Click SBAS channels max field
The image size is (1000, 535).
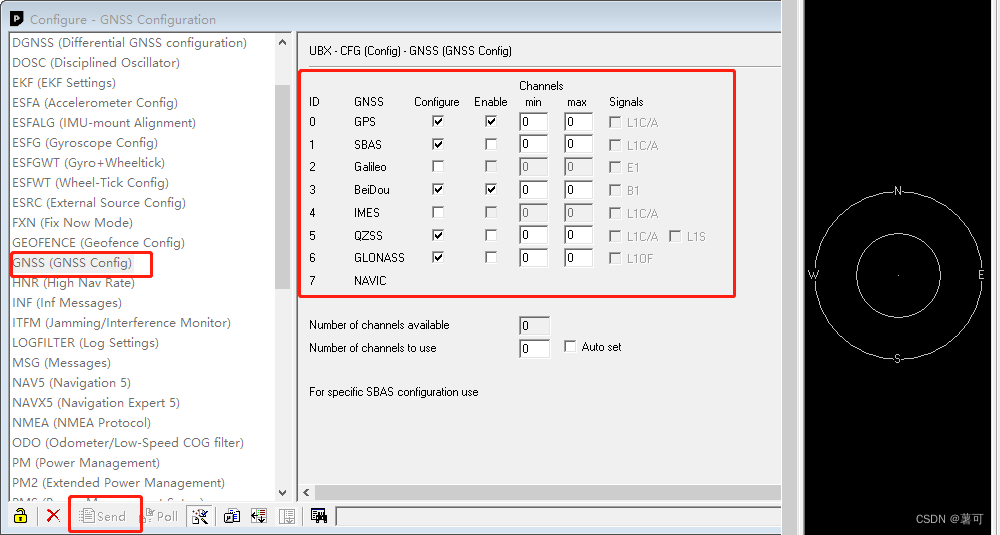pyautogui.click(x=578, y=145)
